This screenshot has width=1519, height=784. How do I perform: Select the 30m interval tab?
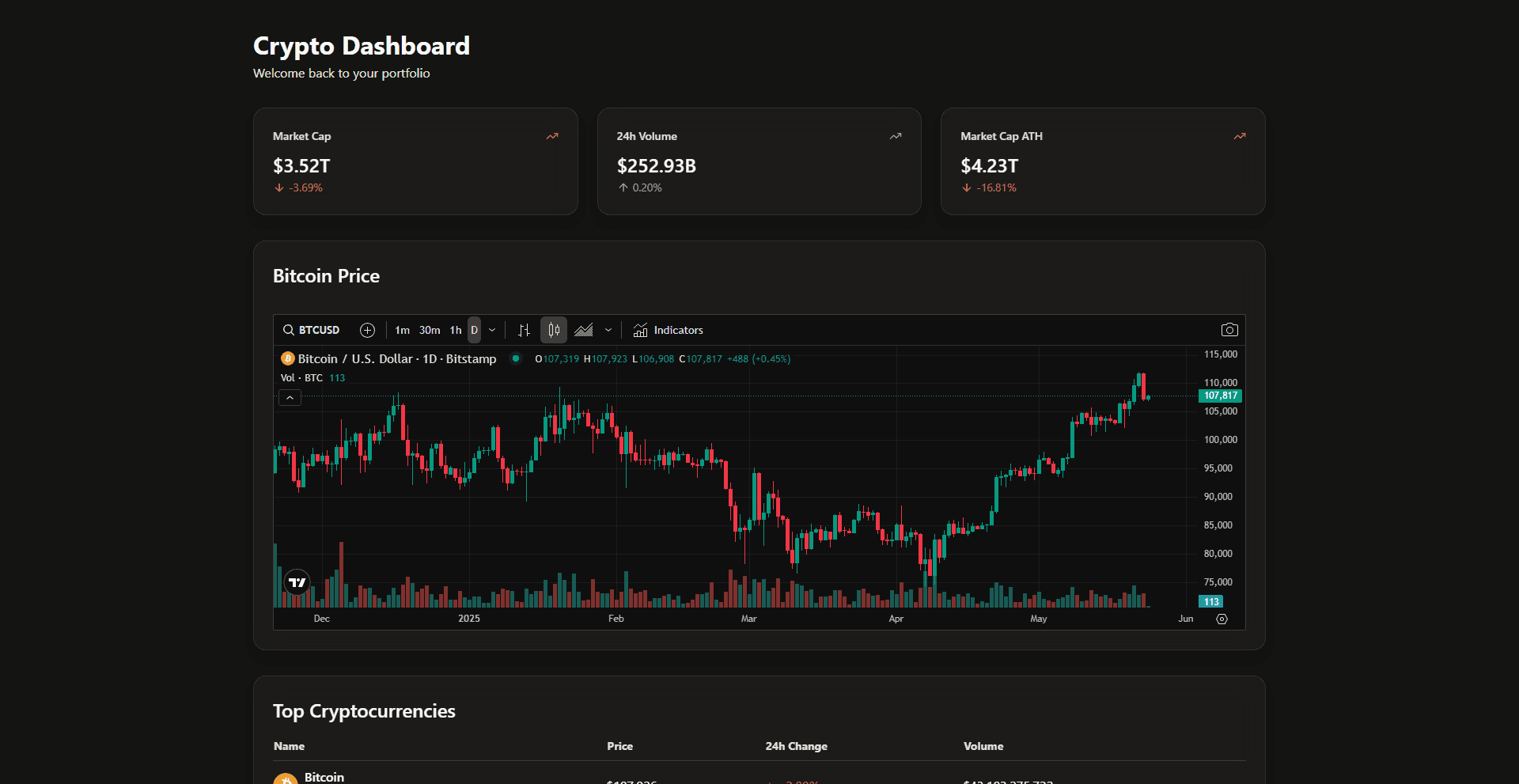(x=429, y=330)
